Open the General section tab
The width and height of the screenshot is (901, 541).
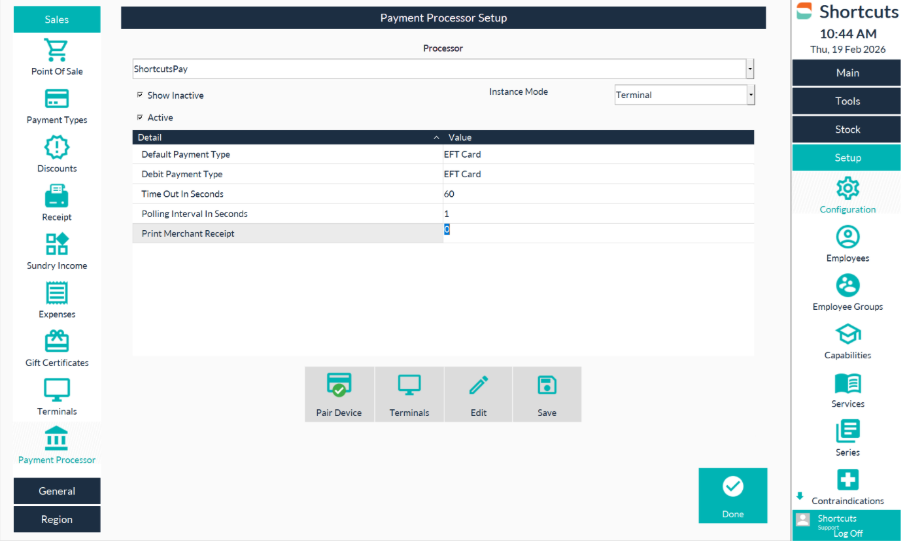pos(57,491)
